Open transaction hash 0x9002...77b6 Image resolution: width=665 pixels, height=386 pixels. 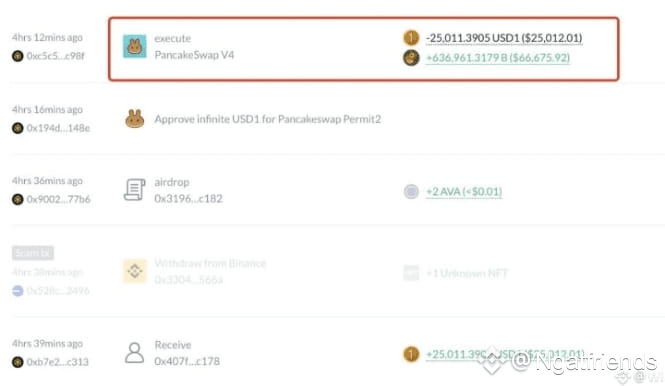[59, 199]
